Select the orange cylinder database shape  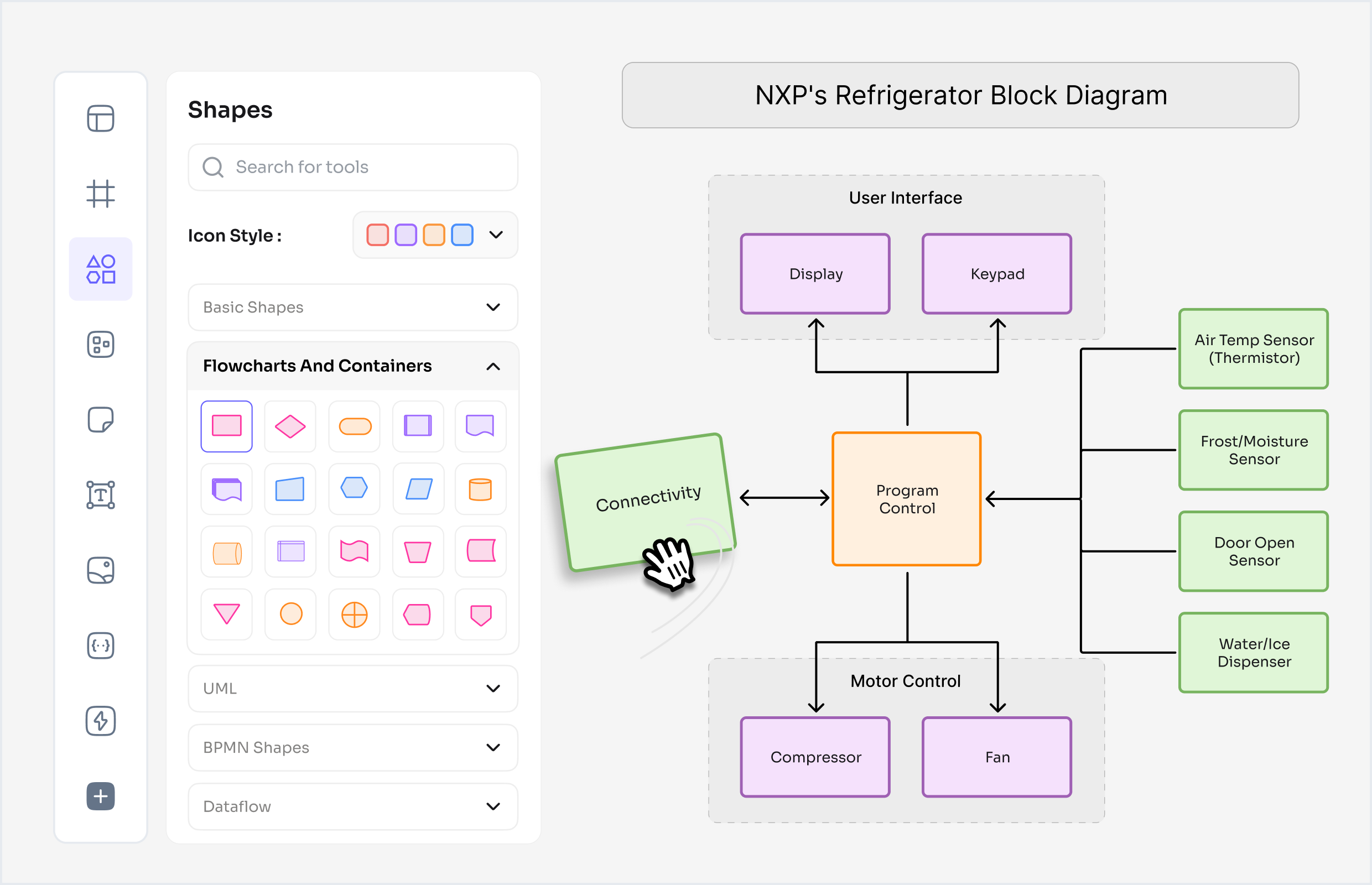pos(481,489)
